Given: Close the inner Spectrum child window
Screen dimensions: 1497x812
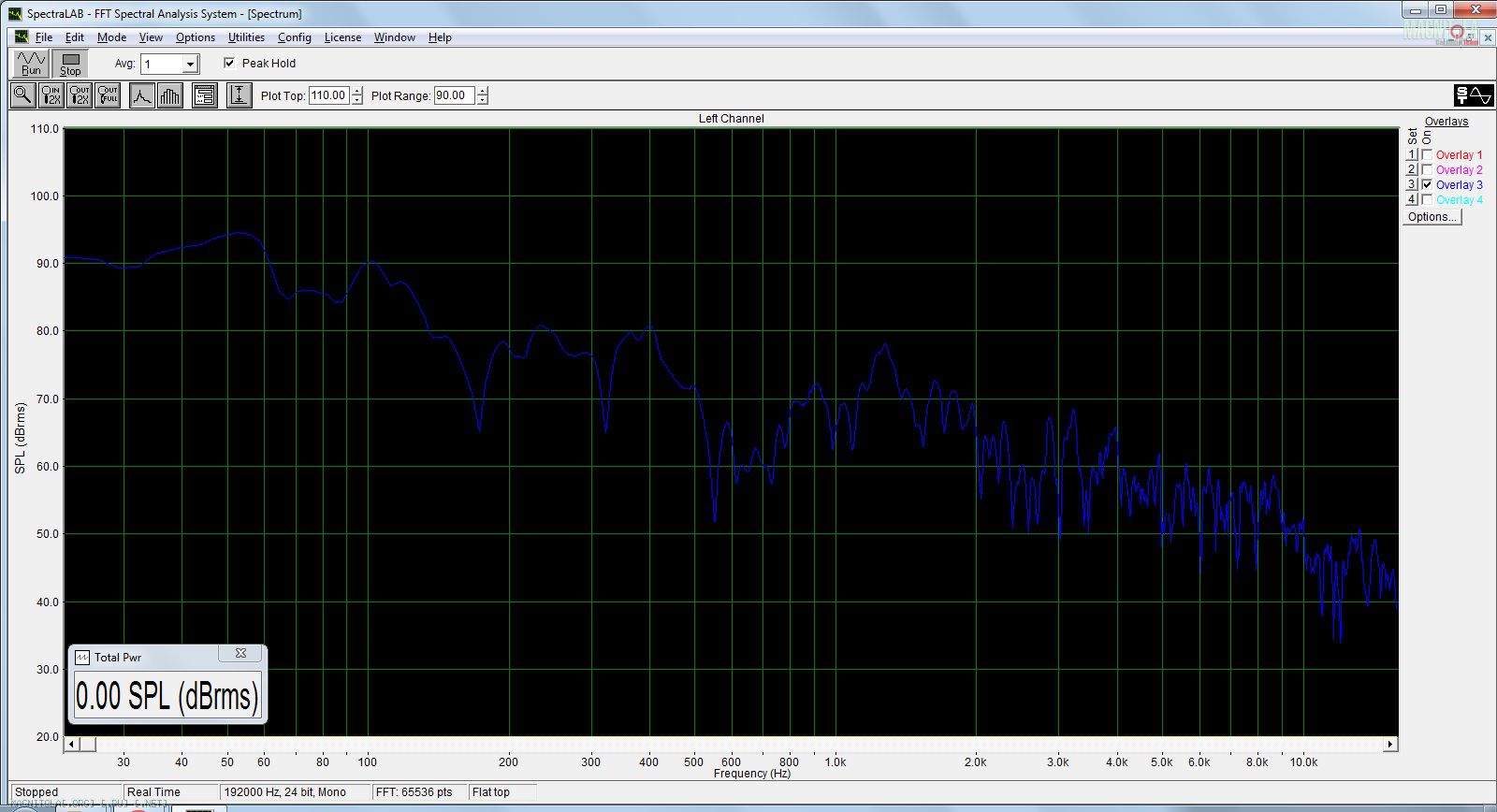Looking at the screenshot, I should [x=1489, y=37].
